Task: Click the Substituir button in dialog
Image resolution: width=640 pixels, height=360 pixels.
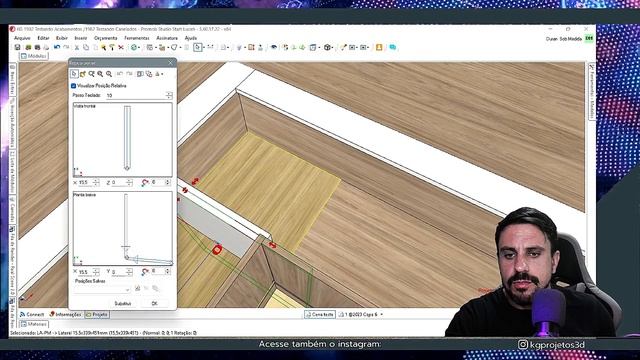Action: click(x=123, y=303)
